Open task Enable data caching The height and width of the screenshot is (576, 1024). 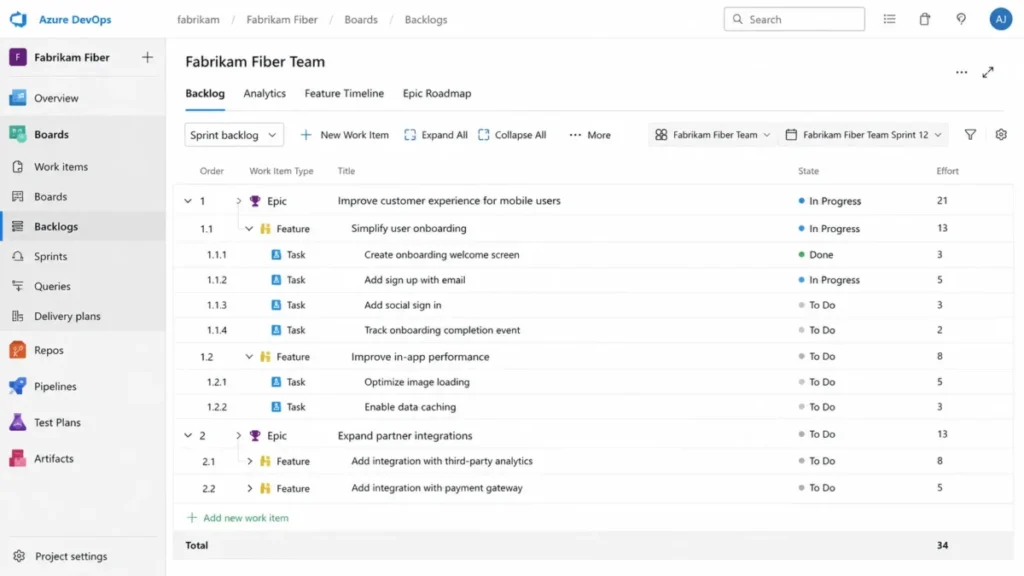[x=410, y=407]
